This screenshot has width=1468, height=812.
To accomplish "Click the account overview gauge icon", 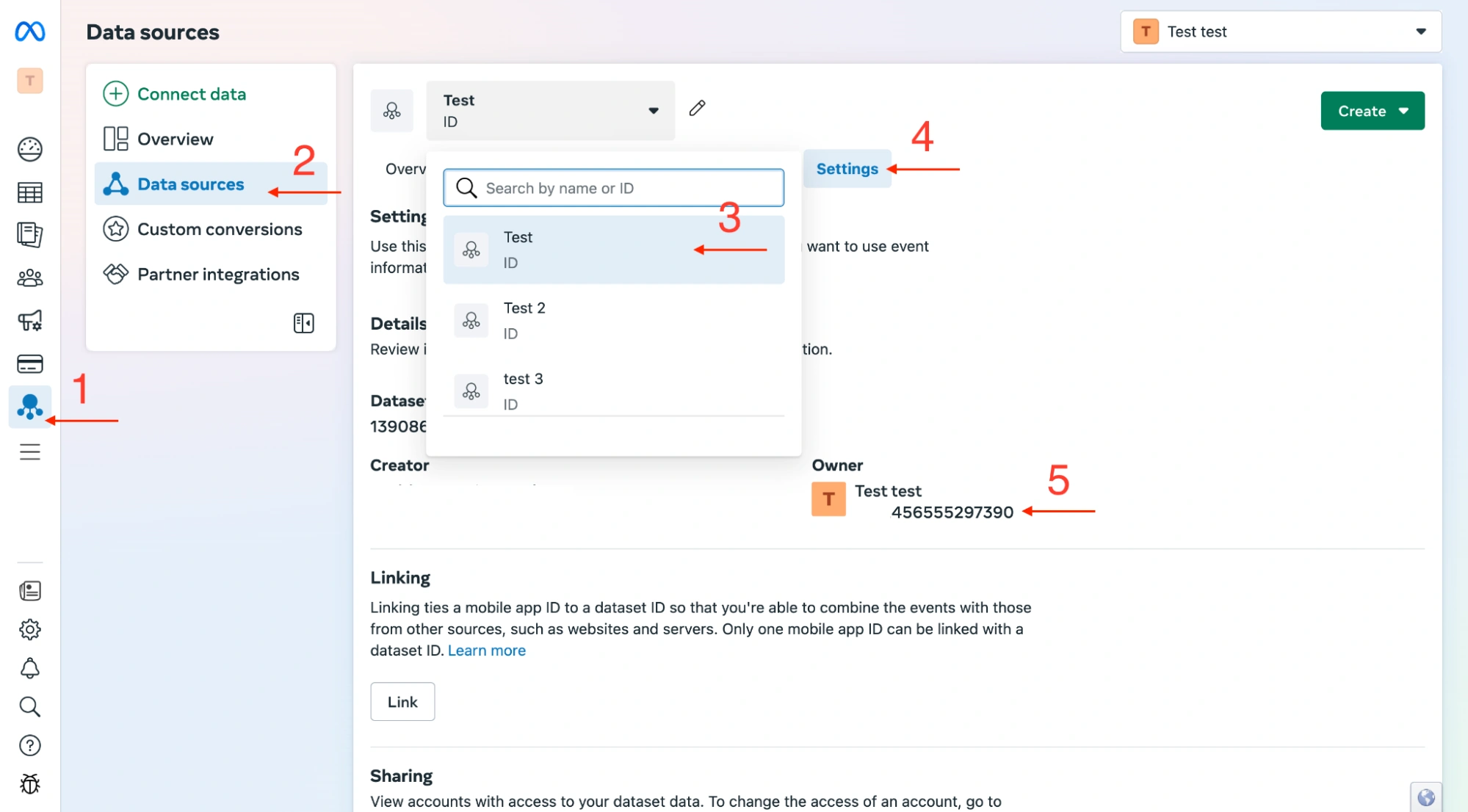I will click(30, 149).
